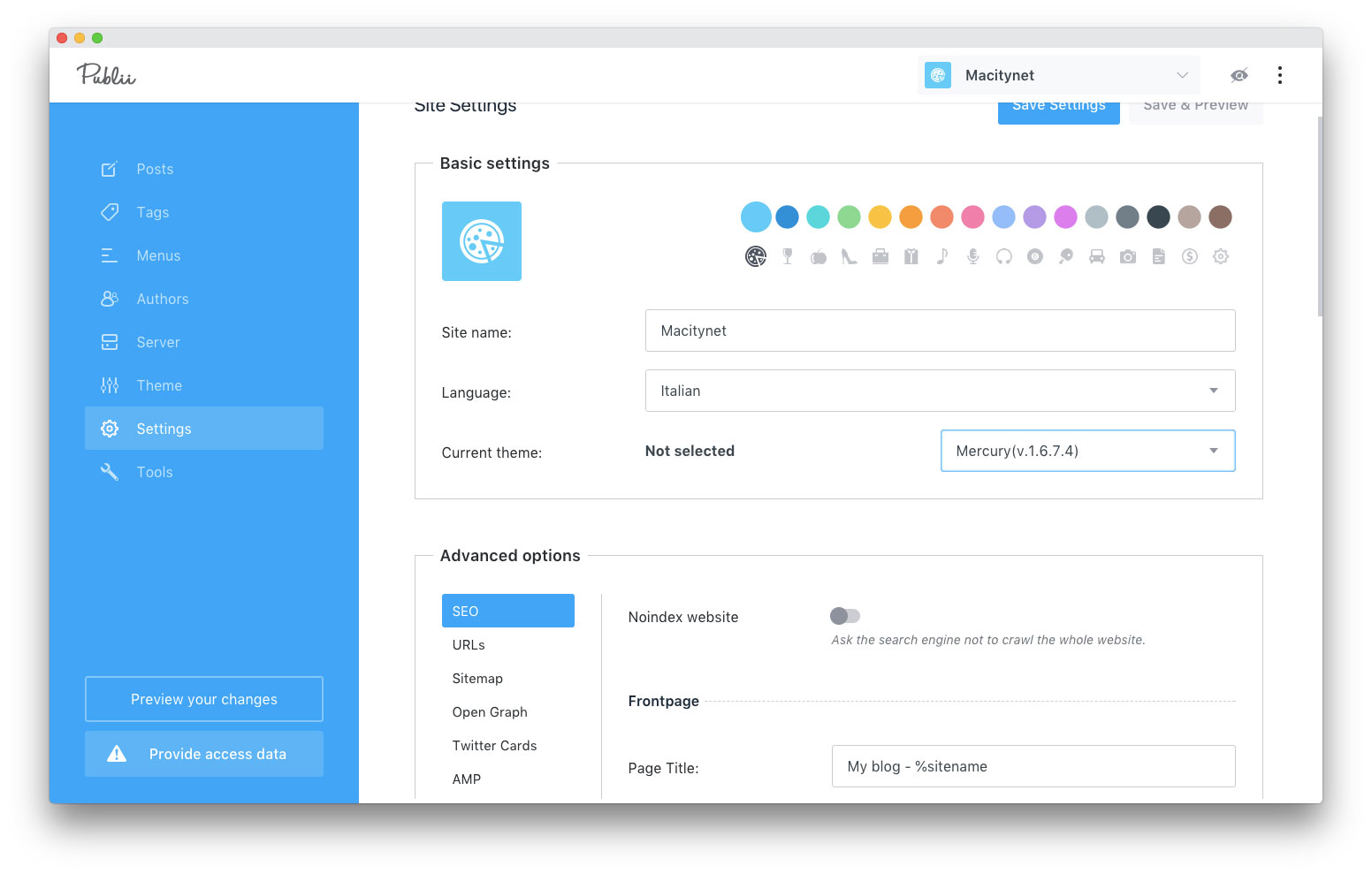The width and height of the screenshot is (1372, 874).
Task: Pick the brown color swatch
Action: point(1221,217)
